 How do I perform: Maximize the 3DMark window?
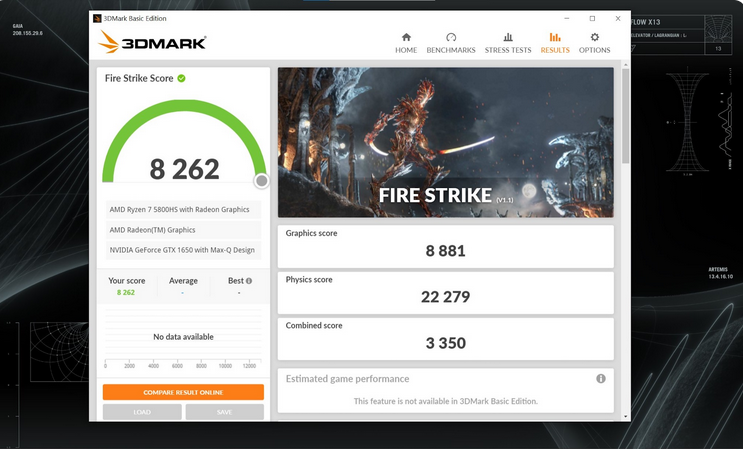pos(592,18)
